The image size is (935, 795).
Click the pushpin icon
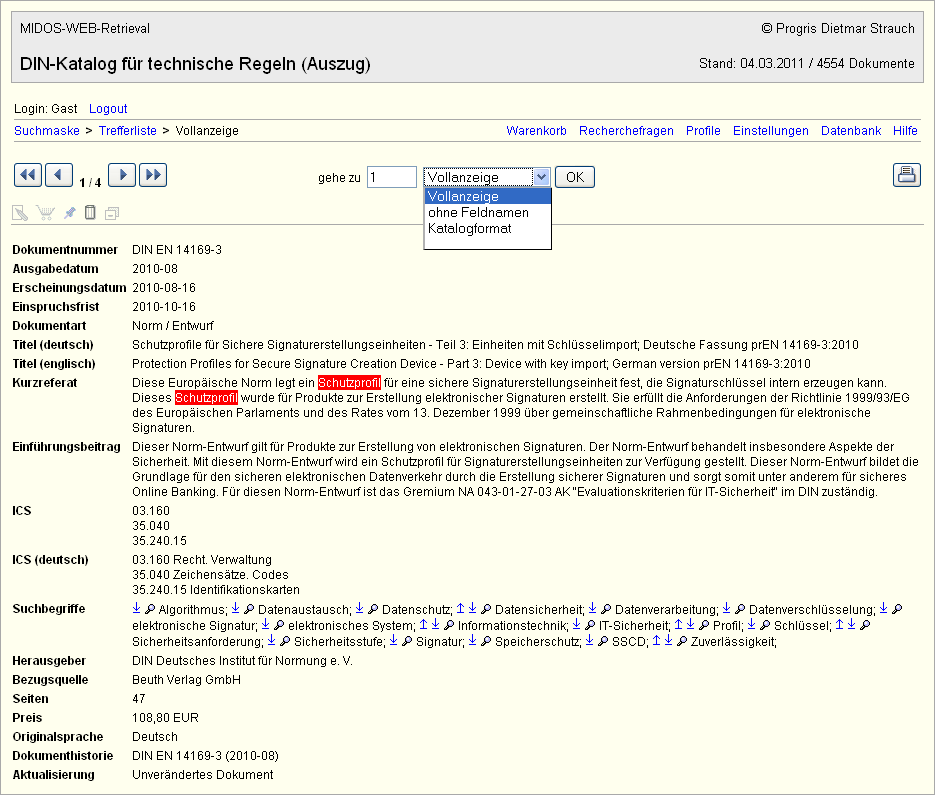[x=69, y=213]
